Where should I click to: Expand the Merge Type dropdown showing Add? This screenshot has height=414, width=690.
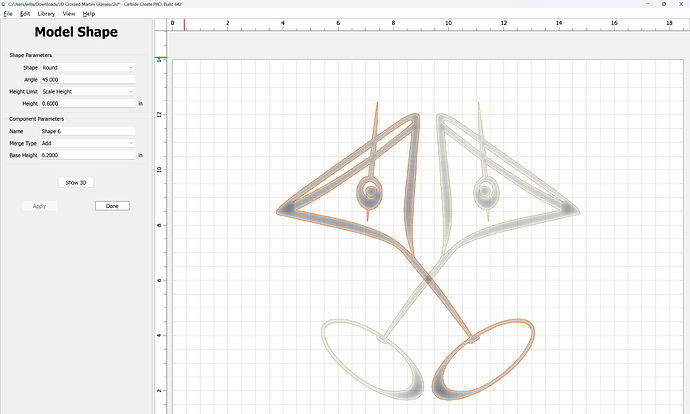pos(87,143)
